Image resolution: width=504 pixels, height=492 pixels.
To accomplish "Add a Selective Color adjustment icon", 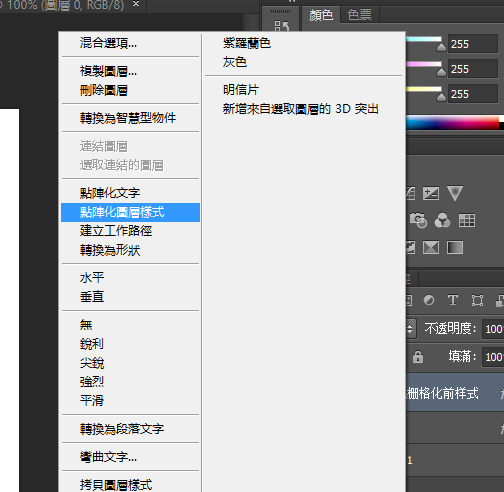I will point(431,248).
